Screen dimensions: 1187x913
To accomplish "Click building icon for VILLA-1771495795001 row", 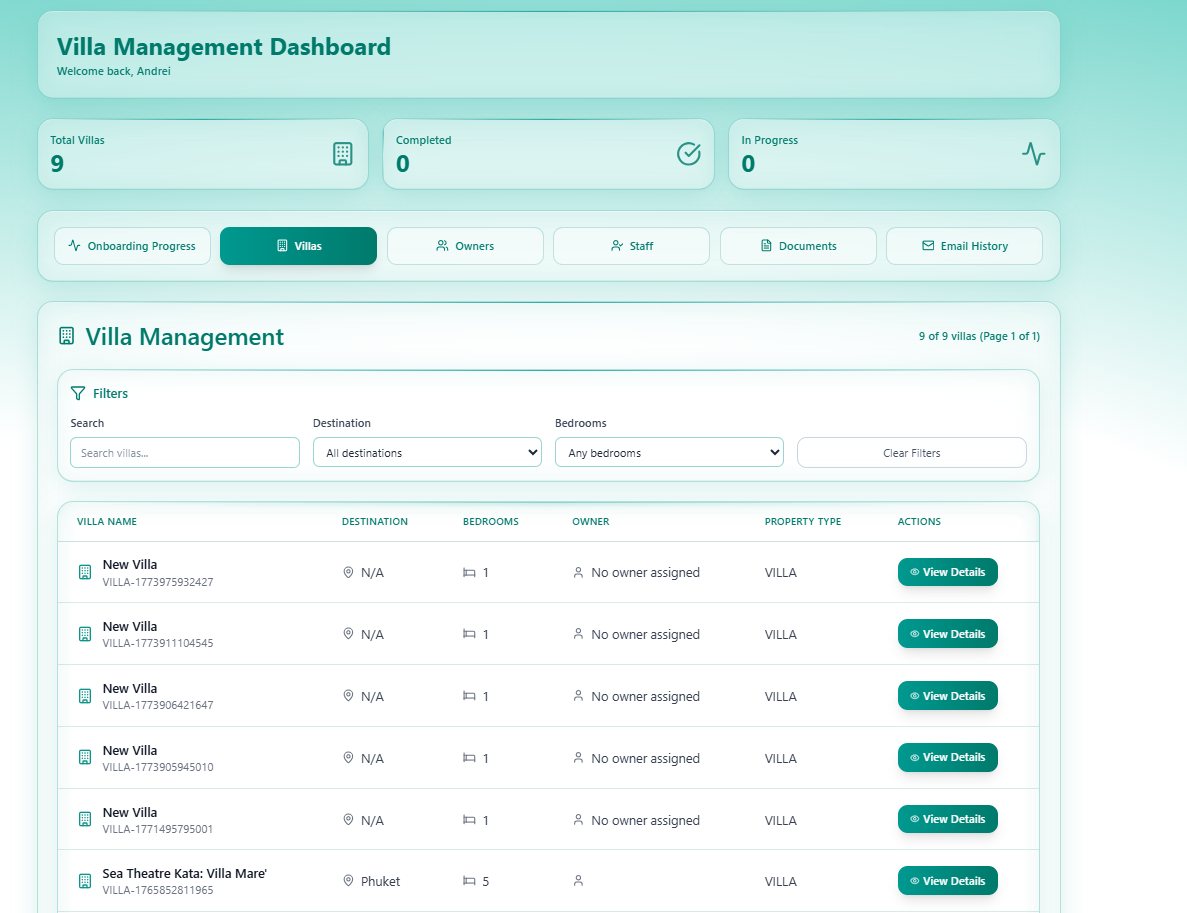I will coord(85,819).
